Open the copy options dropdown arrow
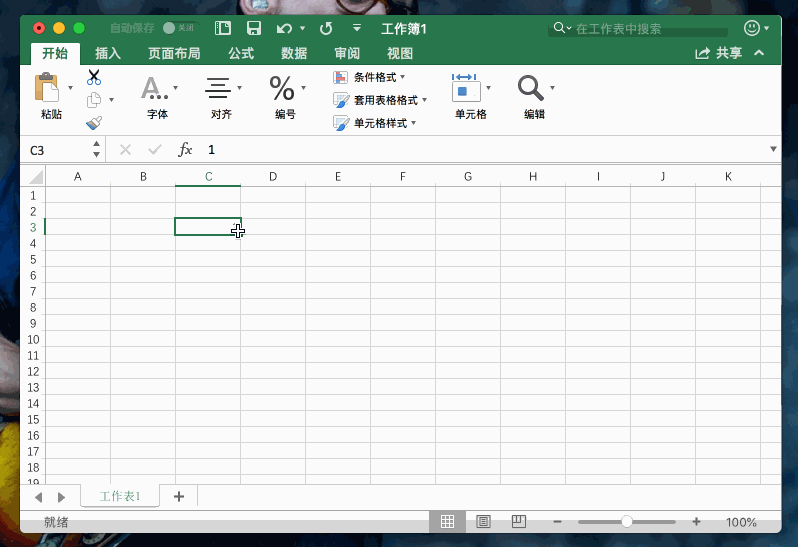Viewport: 798px width, 547px height. pyautogui.click(x=111, y=100)
